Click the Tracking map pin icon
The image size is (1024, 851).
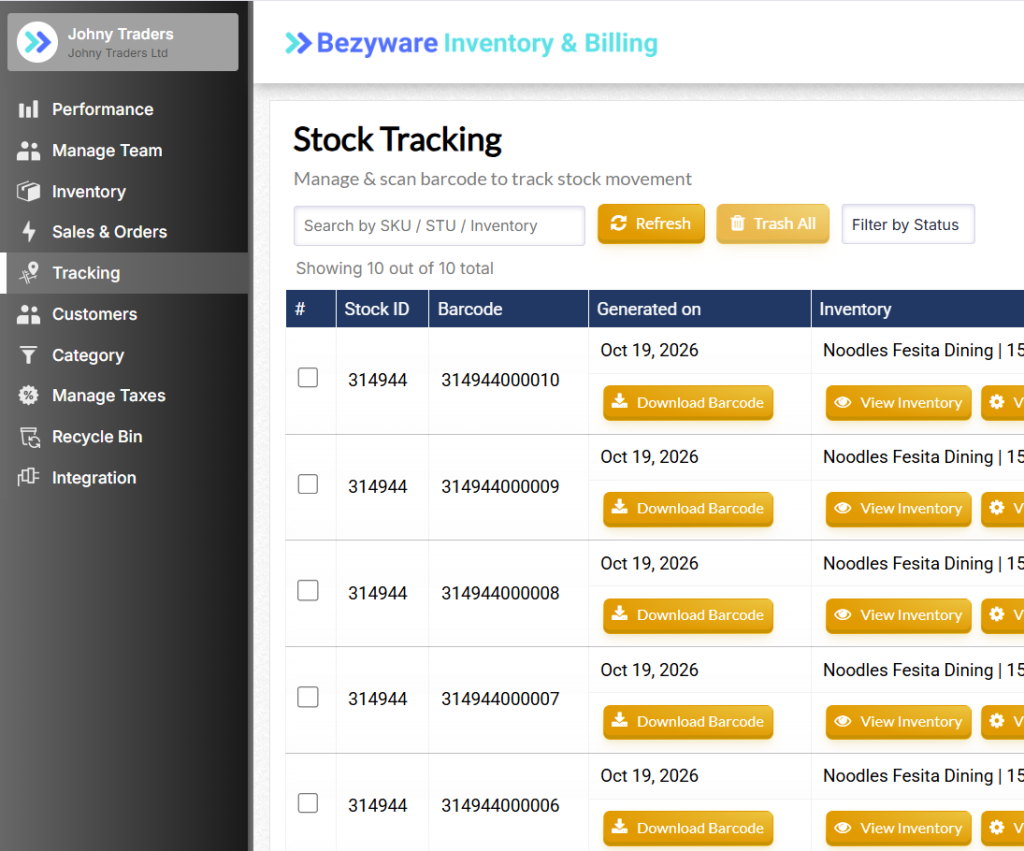point(29,273)
